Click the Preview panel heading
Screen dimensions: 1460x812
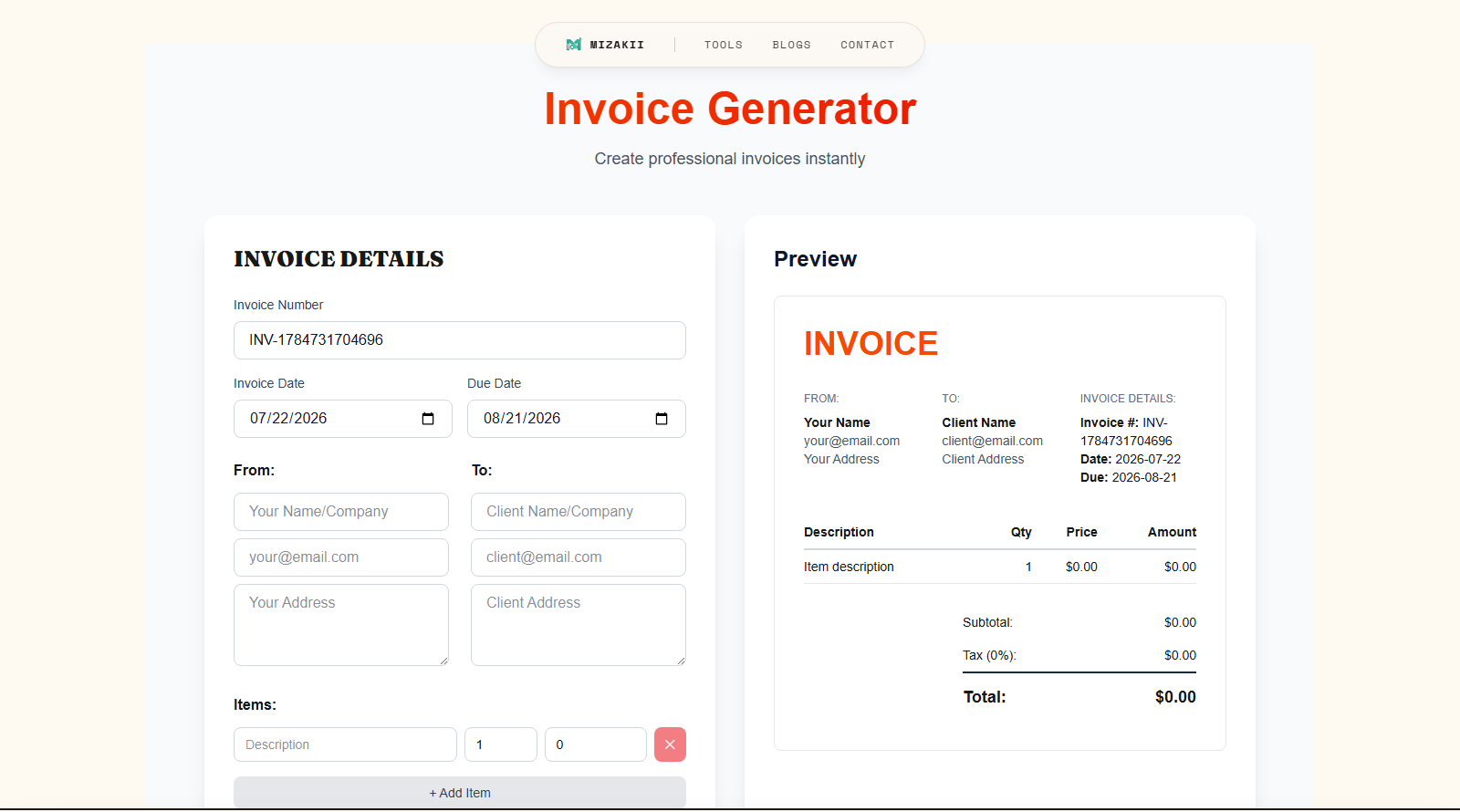point(816,259)
